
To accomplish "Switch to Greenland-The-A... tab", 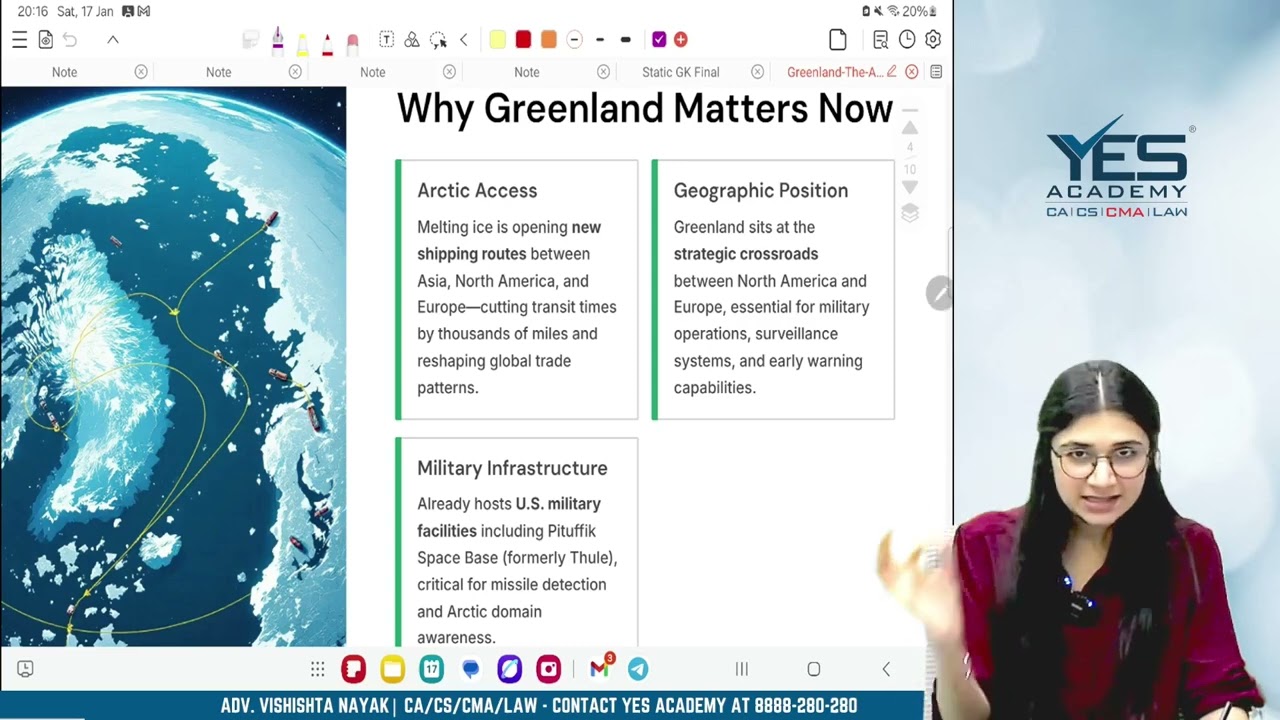I will 835,72.
